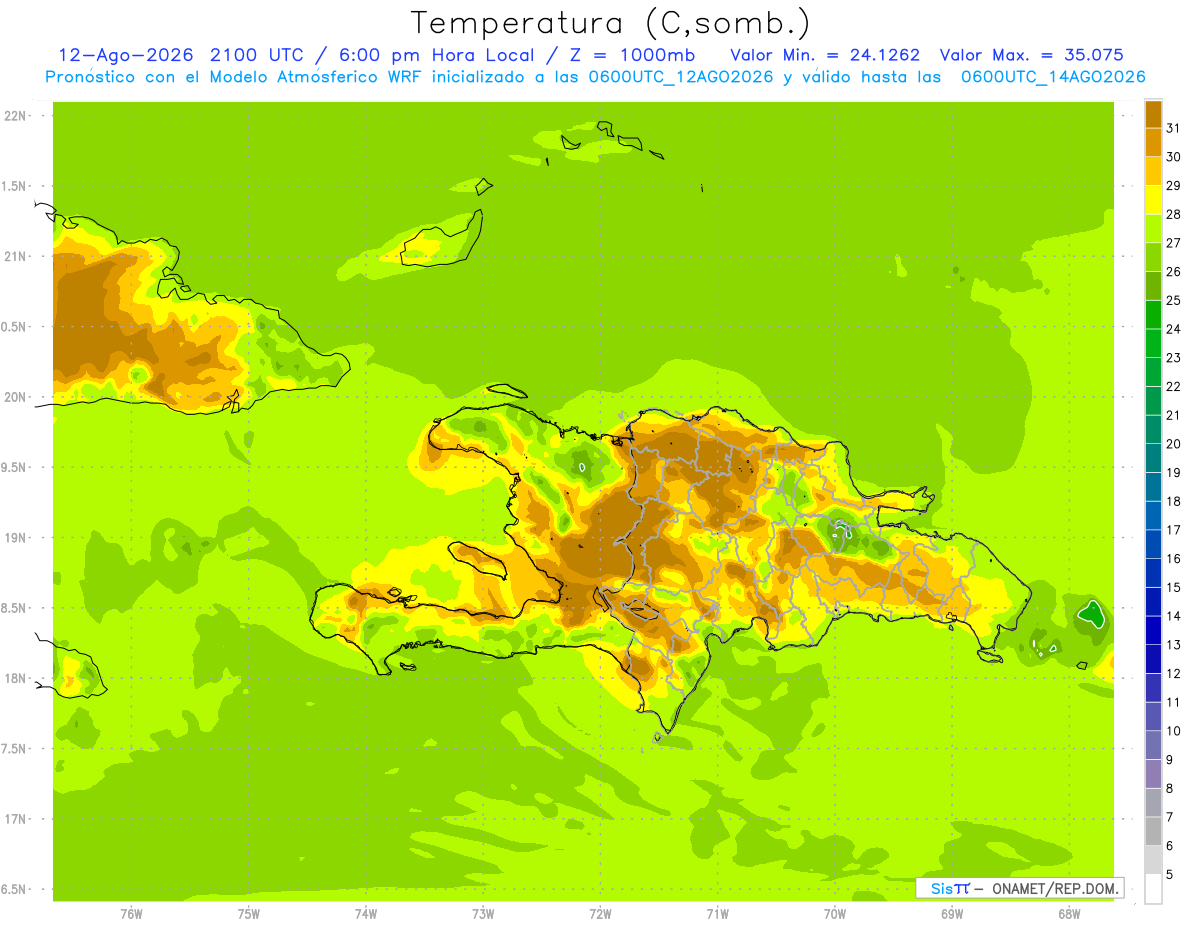Click the longitude label "70W"
The image size is (1200, 927).
[835, 914]
